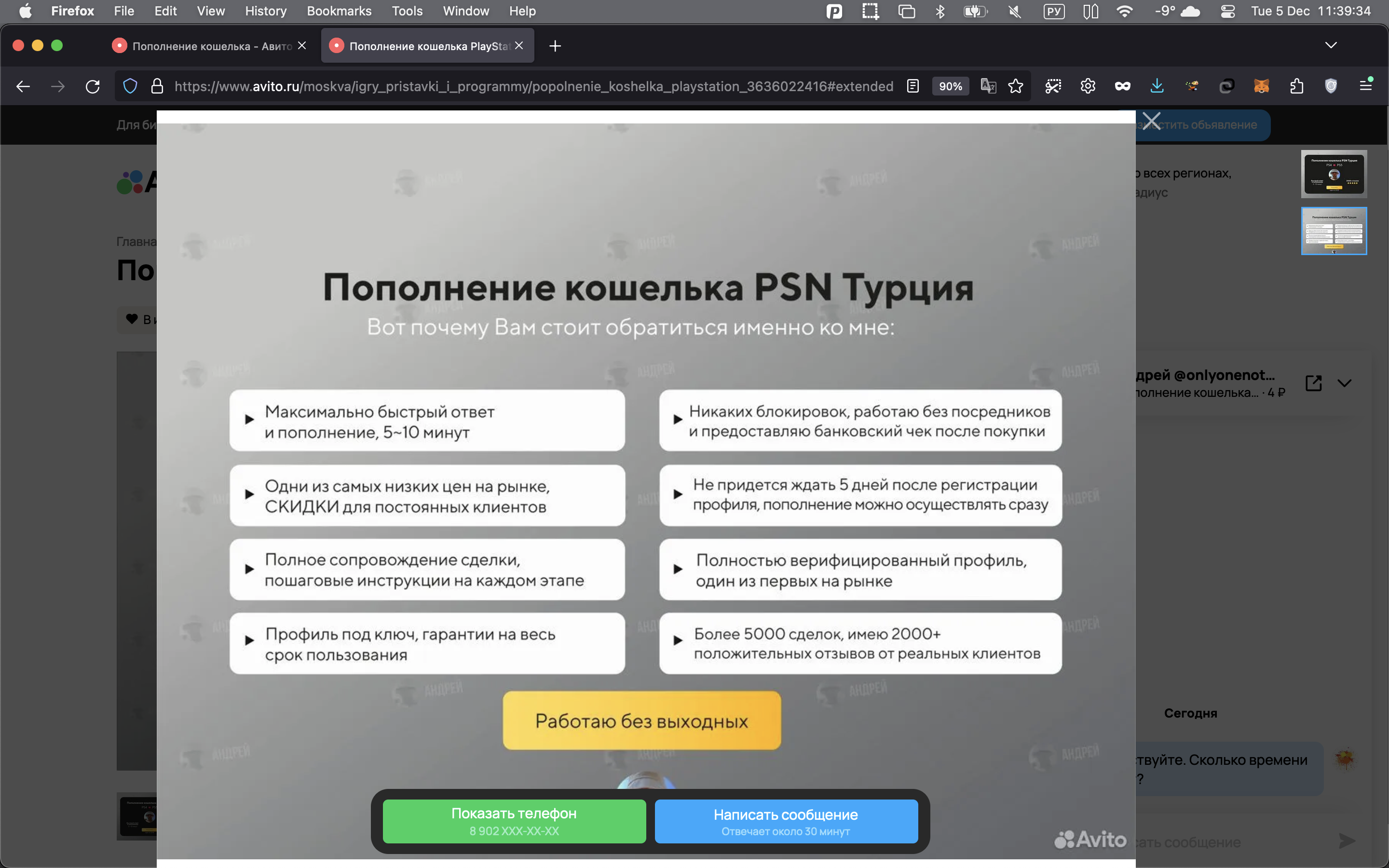1389x868 pixels.
Task: Close the enlarged image overlay
Action: [x=1151, y=121]
